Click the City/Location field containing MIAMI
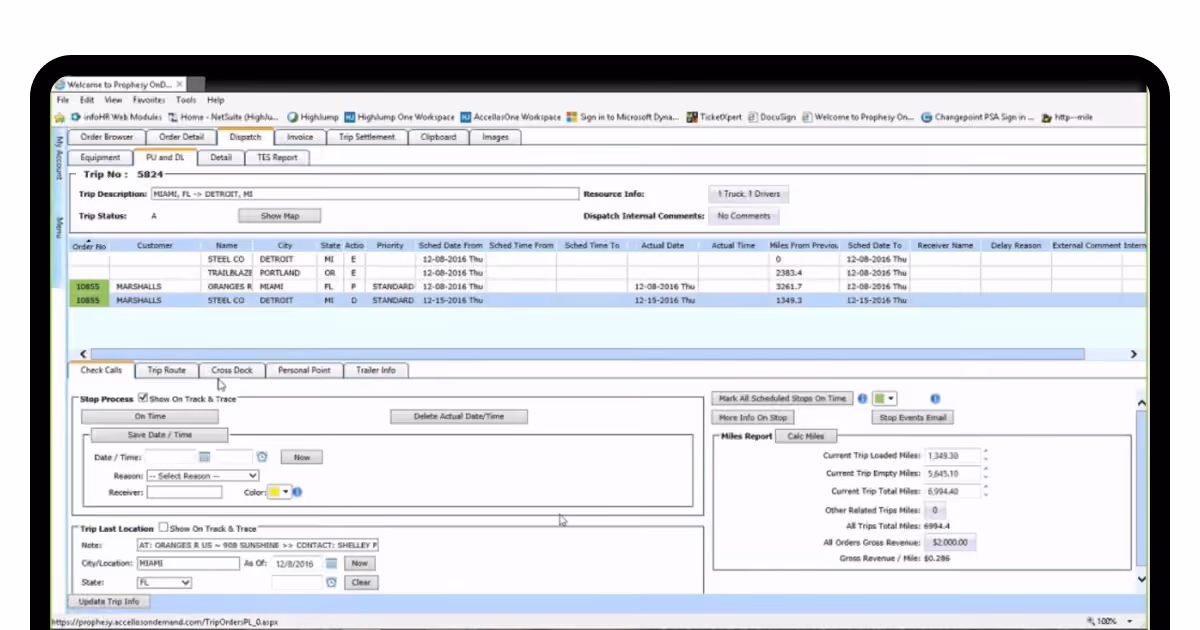 [x=187, y=563]
